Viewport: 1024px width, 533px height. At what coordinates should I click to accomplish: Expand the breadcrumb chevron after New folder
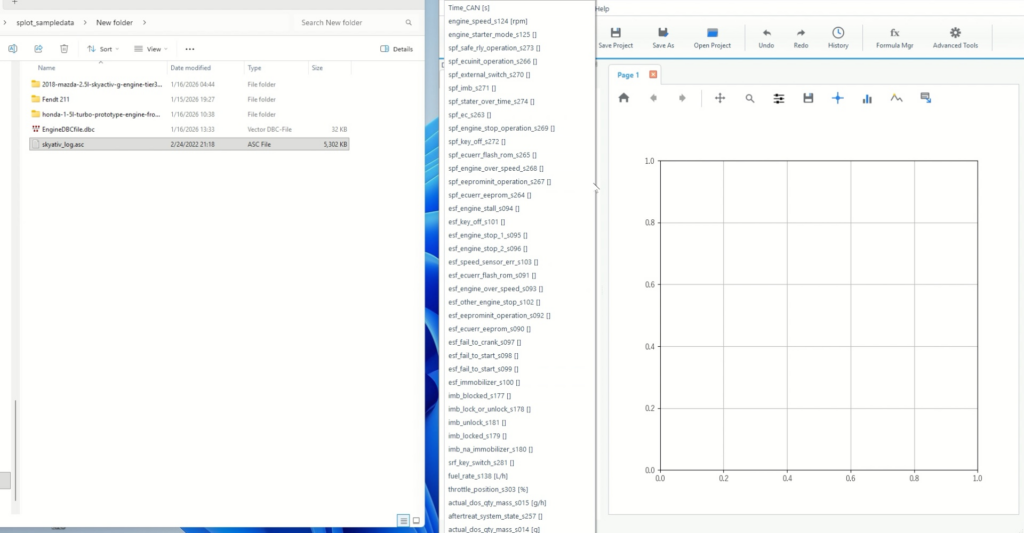pos(144,22)
